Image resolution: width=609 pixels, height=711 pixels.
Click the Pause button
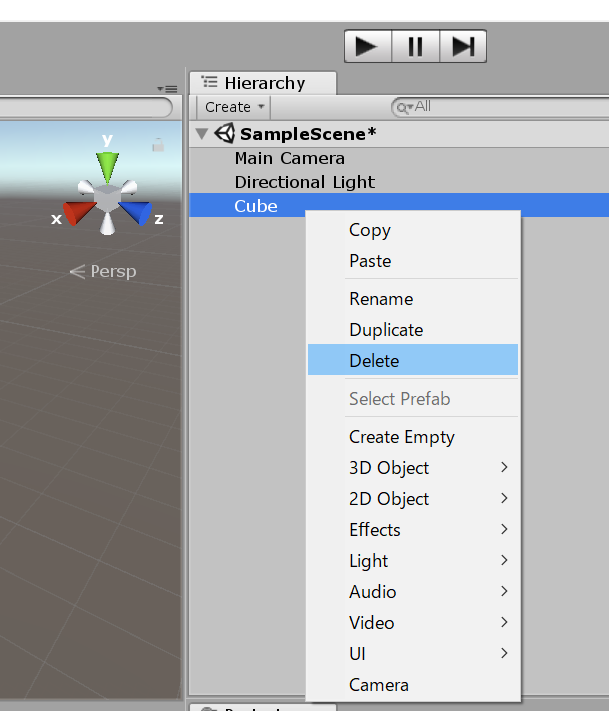tap(415, 46)
